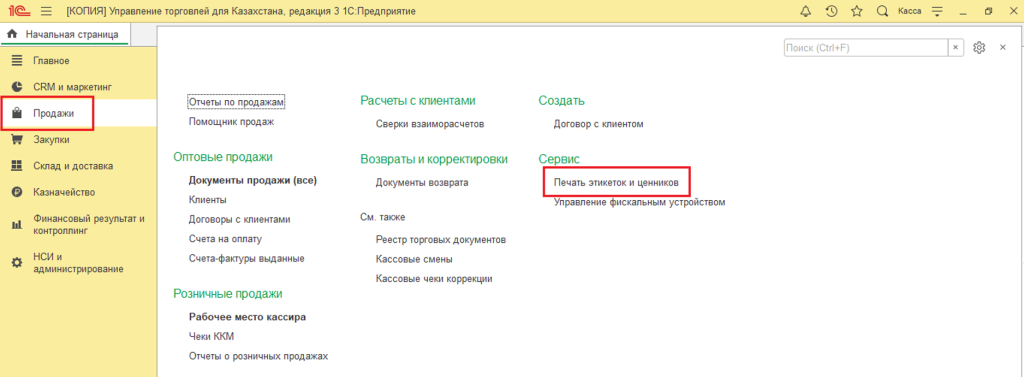Open panel settings gear icon near search
This screenshot has width=1024, height=377.
click(978, 48)
